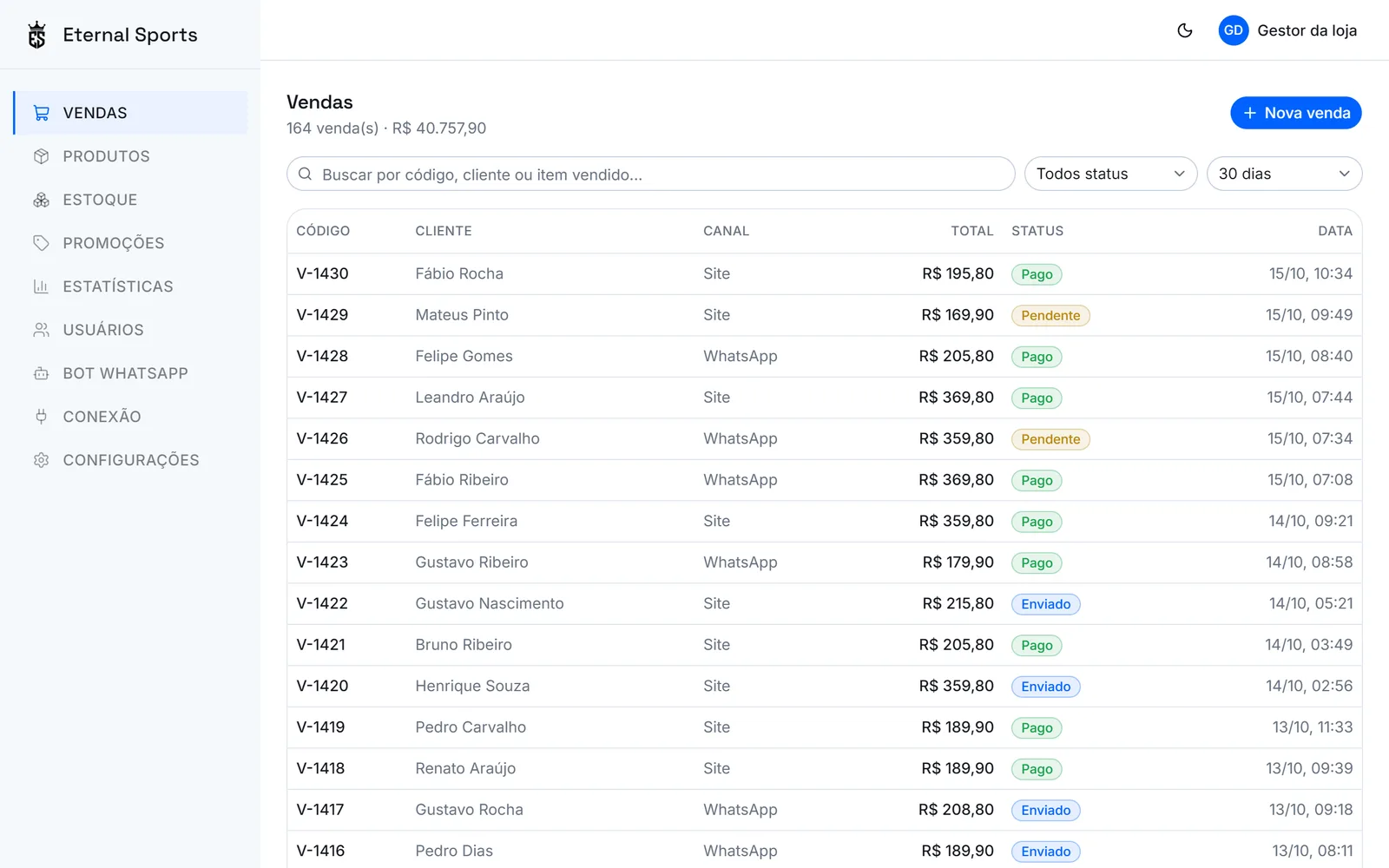Click total R$ 195,80
The image size is (1389, 868).
pyautogui.click(x=958, y=273)
